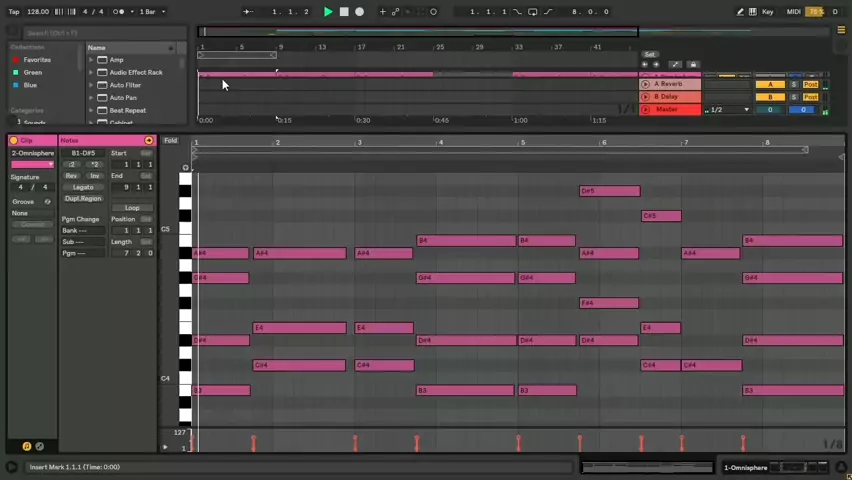Toggle Draw Mode pencil icon
This screenshot has width=852, height=480.
(x=740, y=11)
